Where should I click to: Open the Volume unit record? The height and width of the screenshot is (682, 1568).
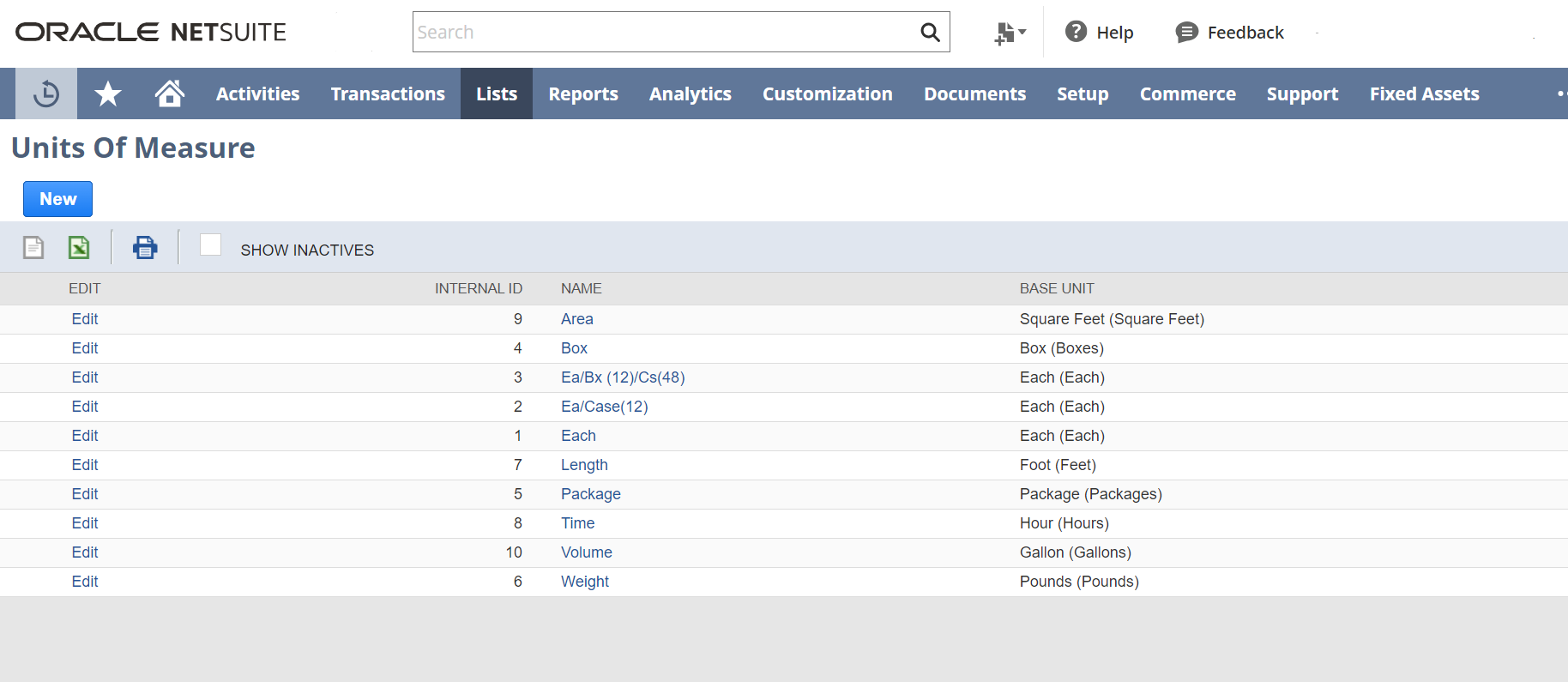pyautogui.click(x=586, y=552)
